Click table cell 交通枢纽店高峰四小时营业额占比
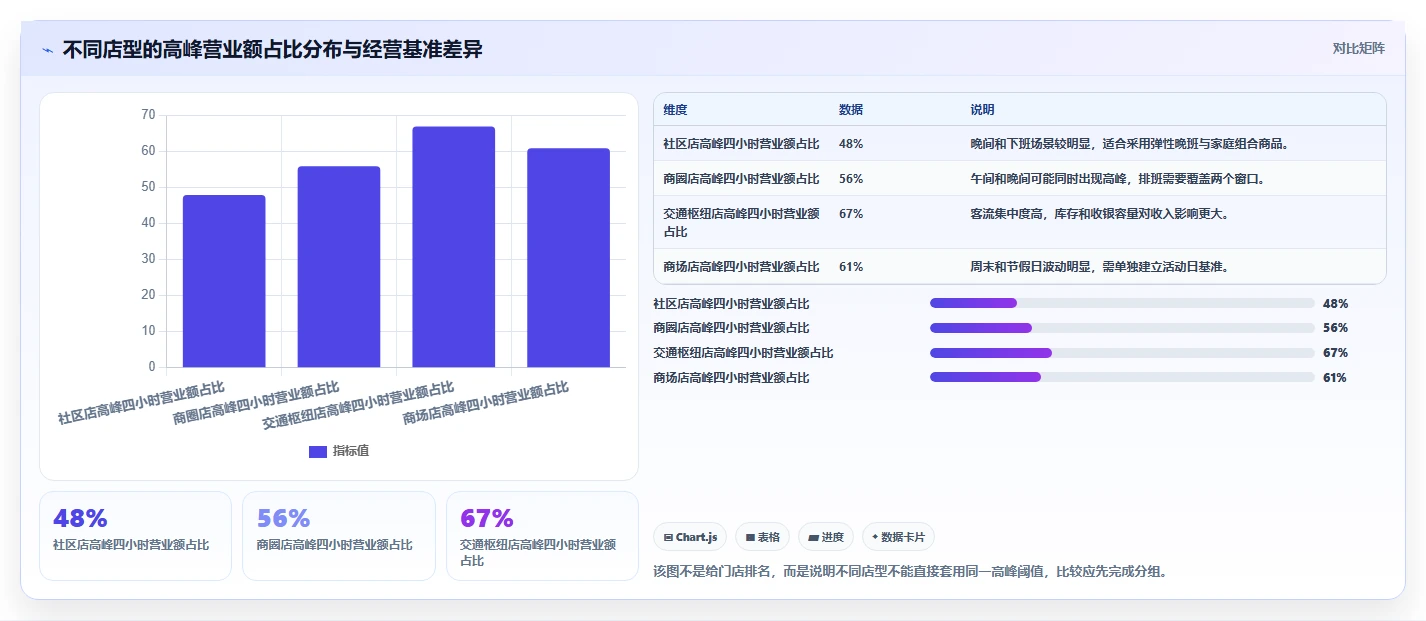This screenshot has height=621, width=1426. click(741, 222)
